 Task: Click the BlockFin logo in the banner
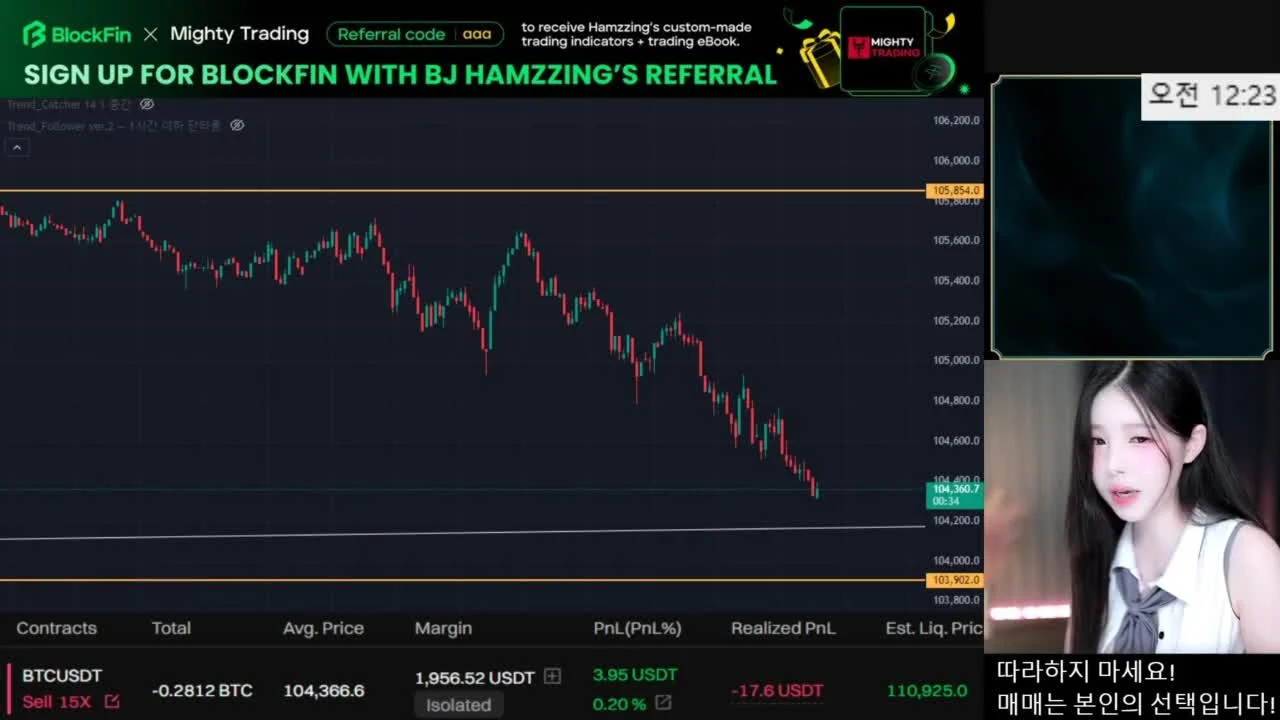click(76, 34)
